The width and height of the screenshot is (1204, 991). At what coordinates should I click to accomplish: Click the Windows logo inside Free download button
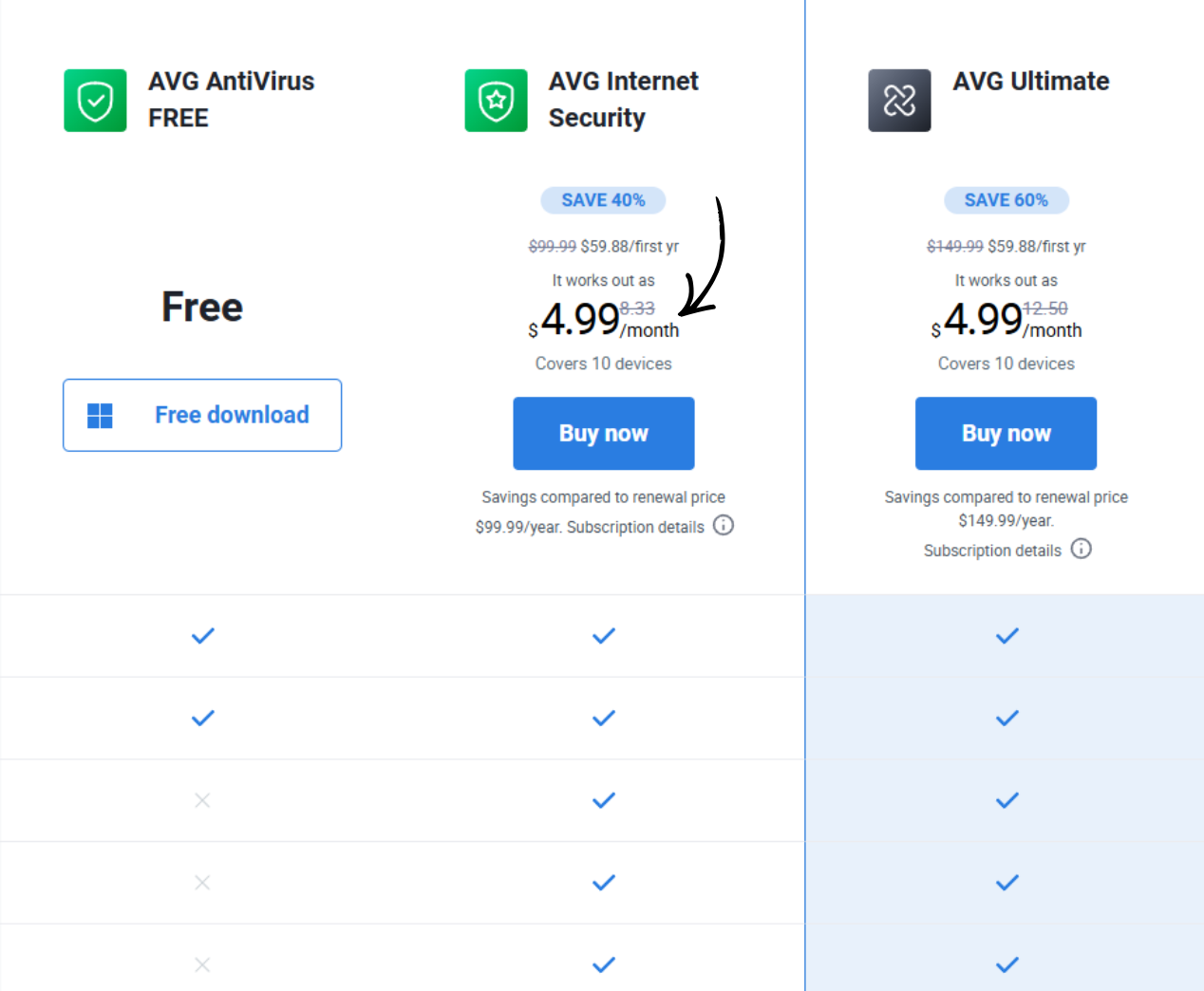pyautogui.click(x=99, y=415)
